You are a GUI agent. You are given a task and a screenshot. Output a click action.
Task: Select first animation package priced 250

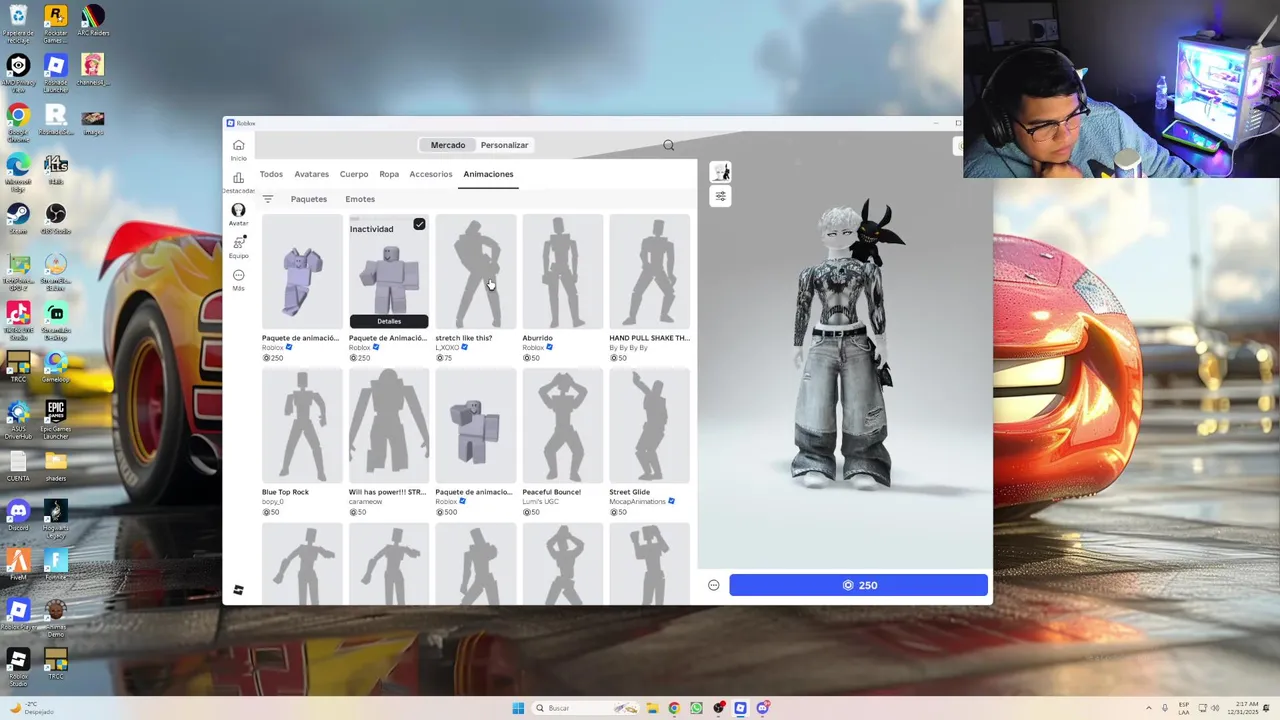click(x=302, y=271)
